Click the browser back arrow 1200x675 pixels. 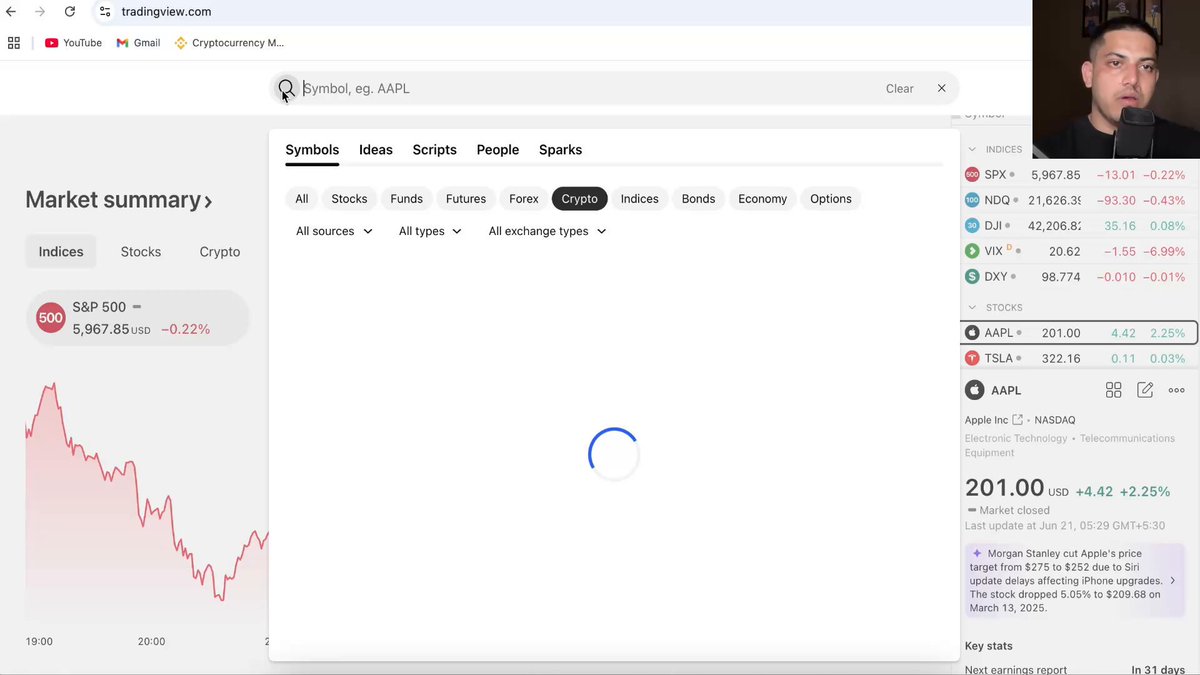11,12
